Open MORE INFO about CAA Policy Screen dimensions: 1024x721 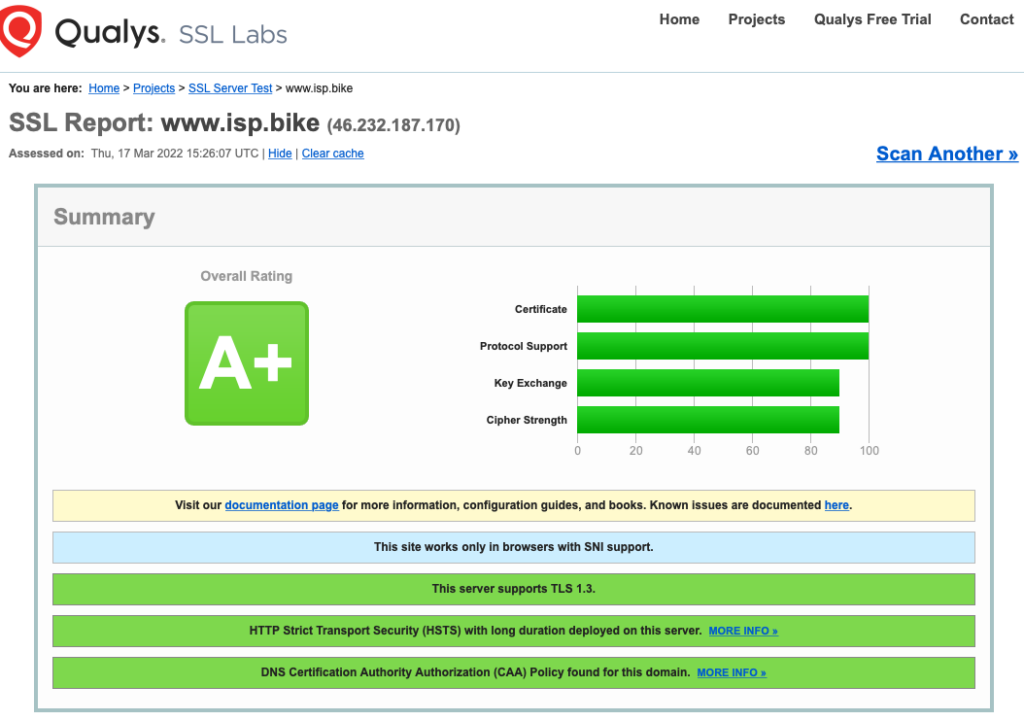(x=731, y=672)
